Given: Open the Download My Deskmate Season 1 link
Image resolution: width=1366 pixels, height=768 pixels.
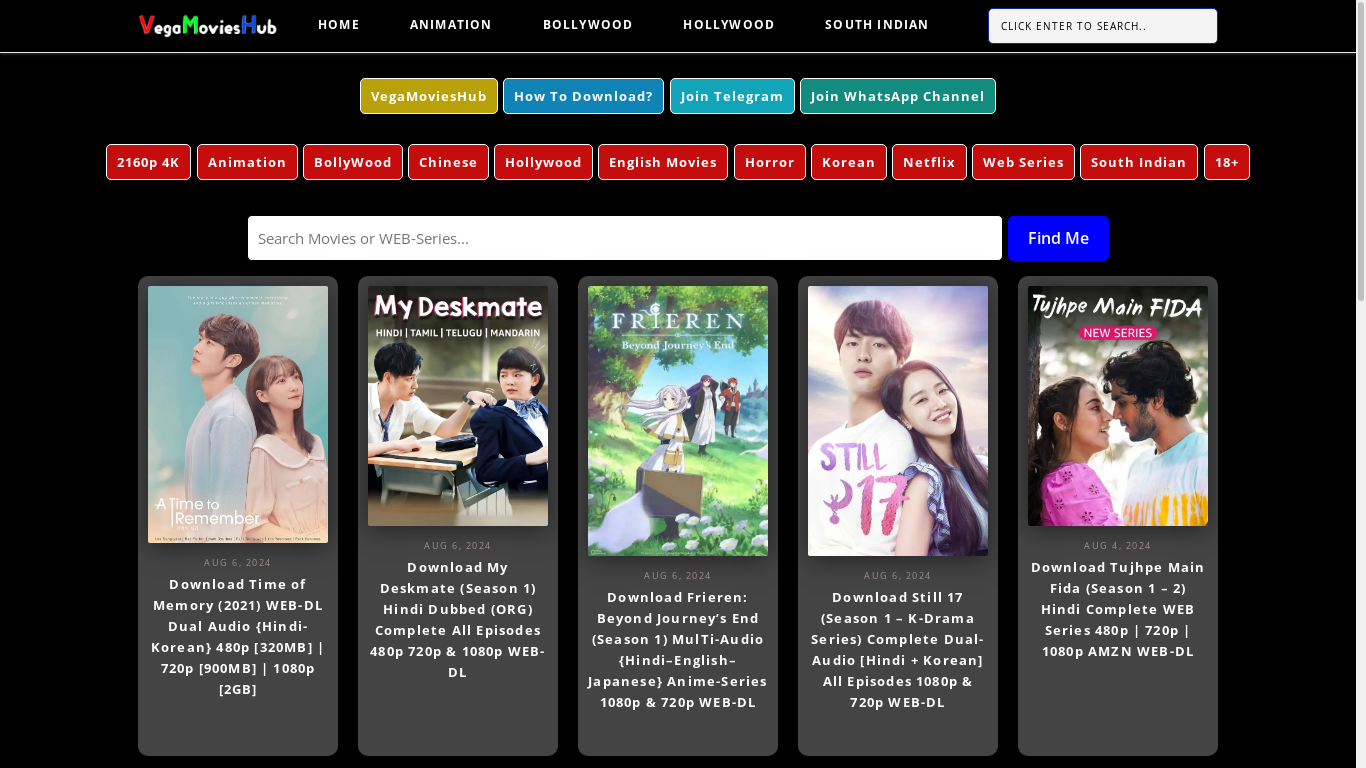Looking at the screenshot, I should tap(458, 620).
